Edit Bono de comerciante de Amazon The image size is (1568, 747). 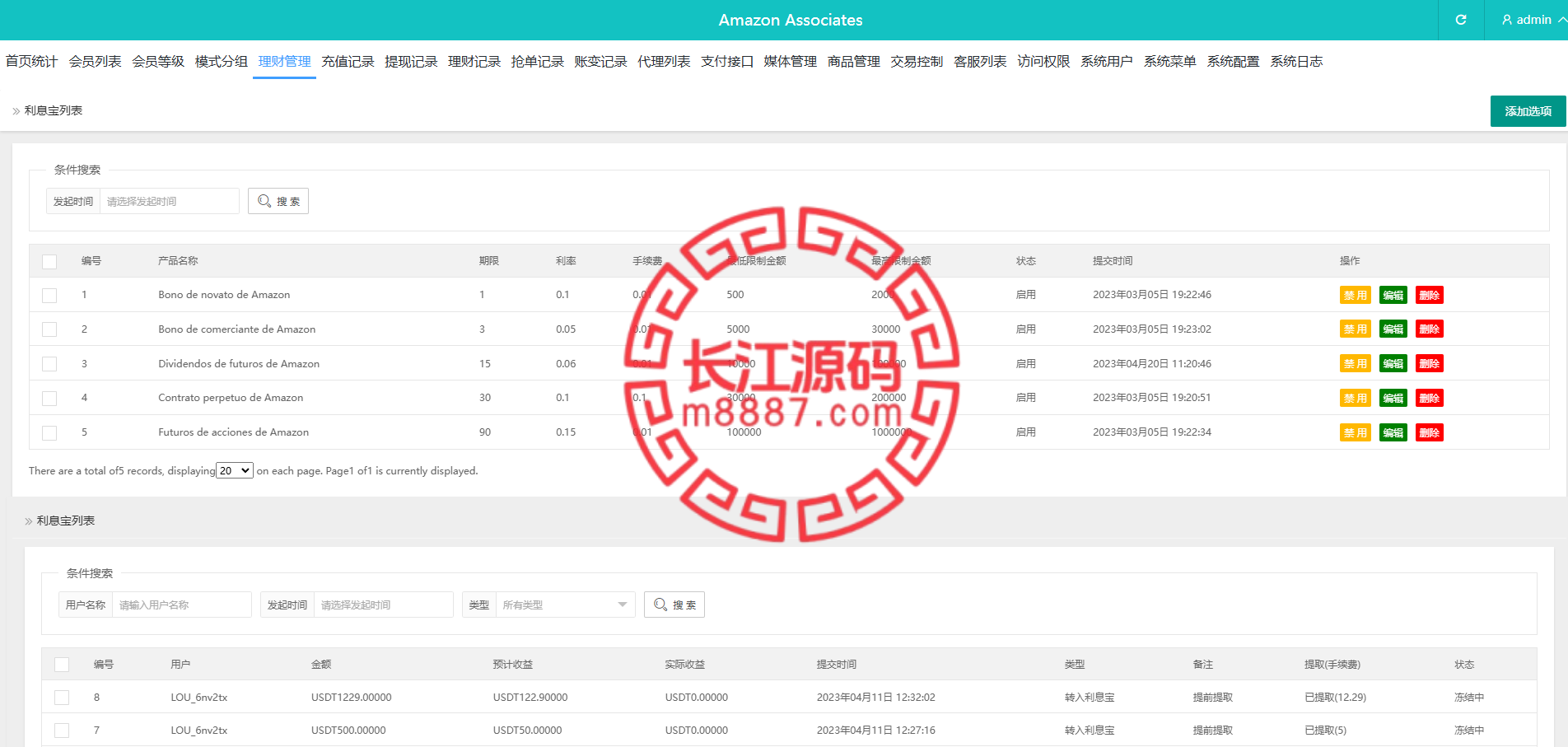(1393, 329)
